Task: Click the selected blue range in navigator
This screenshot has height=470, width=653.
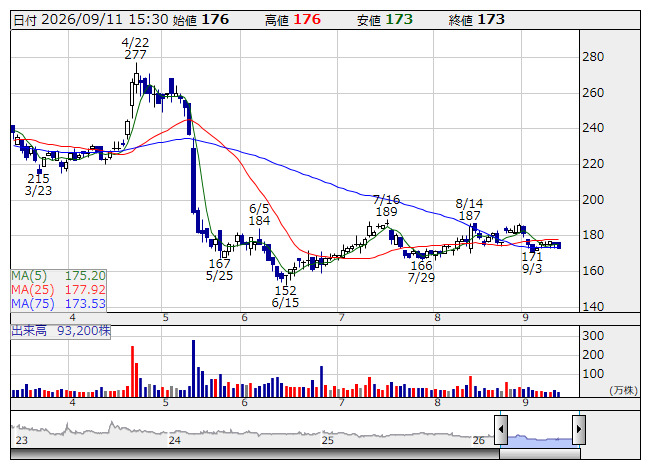Action: coord(540,439)
